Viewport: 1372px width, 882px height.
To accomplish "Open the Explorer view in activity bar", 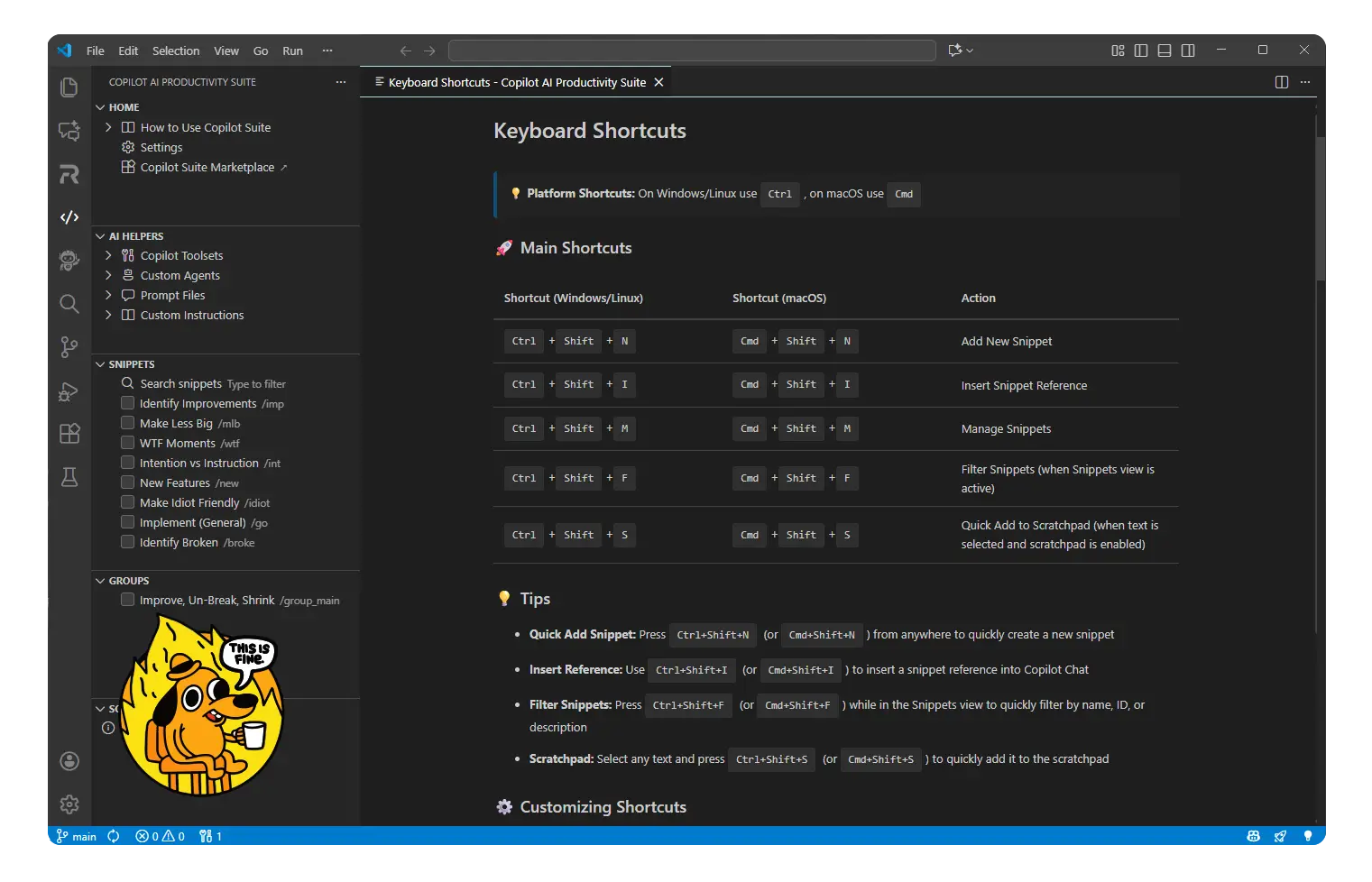I will click(x=69, y=87).
